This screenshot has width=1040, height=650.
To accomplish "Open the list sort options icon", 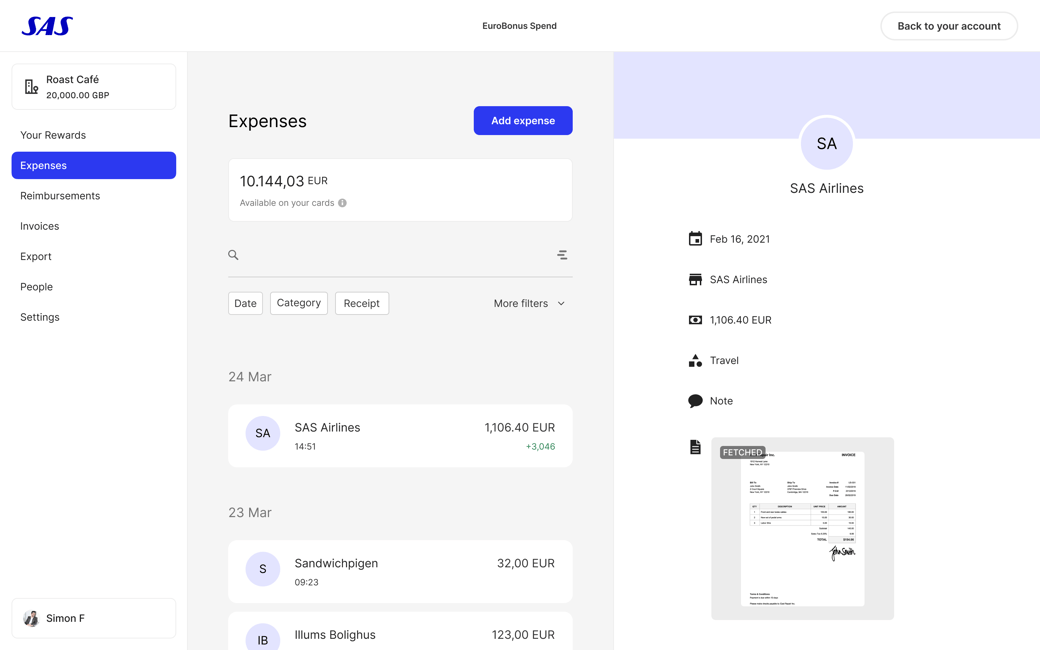I will click(x=562, y=255).
